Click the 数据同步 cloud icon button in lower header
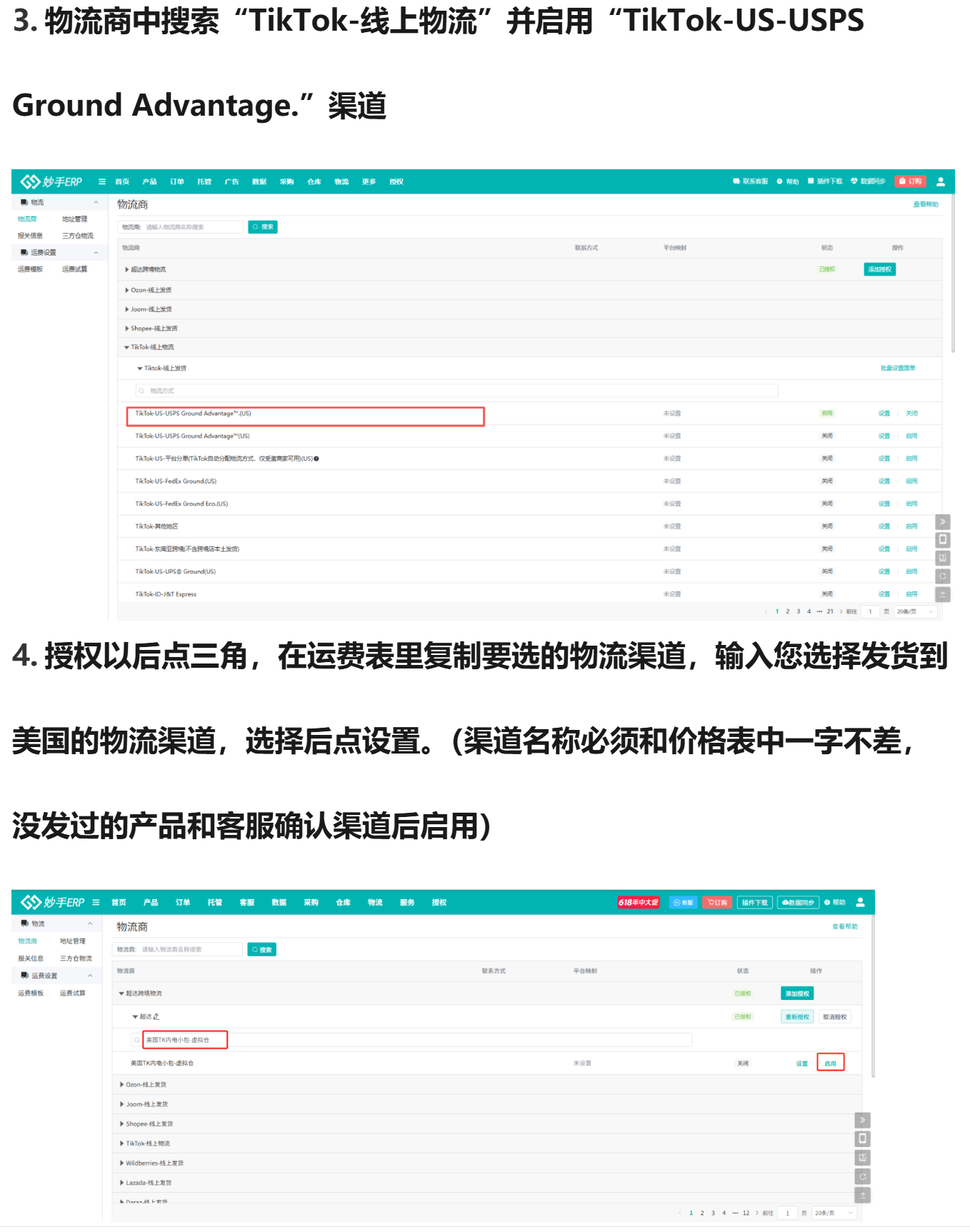The height and width of the screenshot is (1232, 970). coord(798,902)
